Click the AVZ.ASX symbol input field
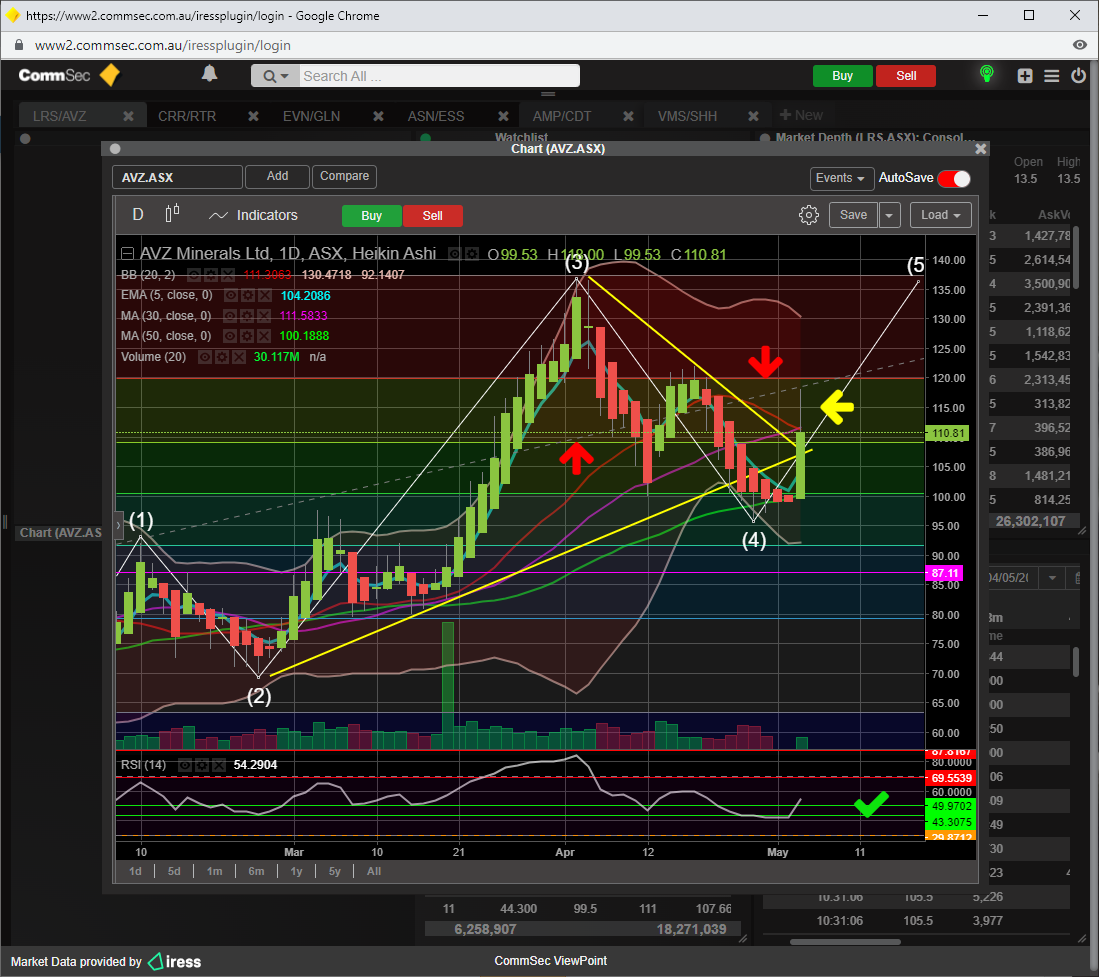 pyautogui.click(x=177, y=177)
